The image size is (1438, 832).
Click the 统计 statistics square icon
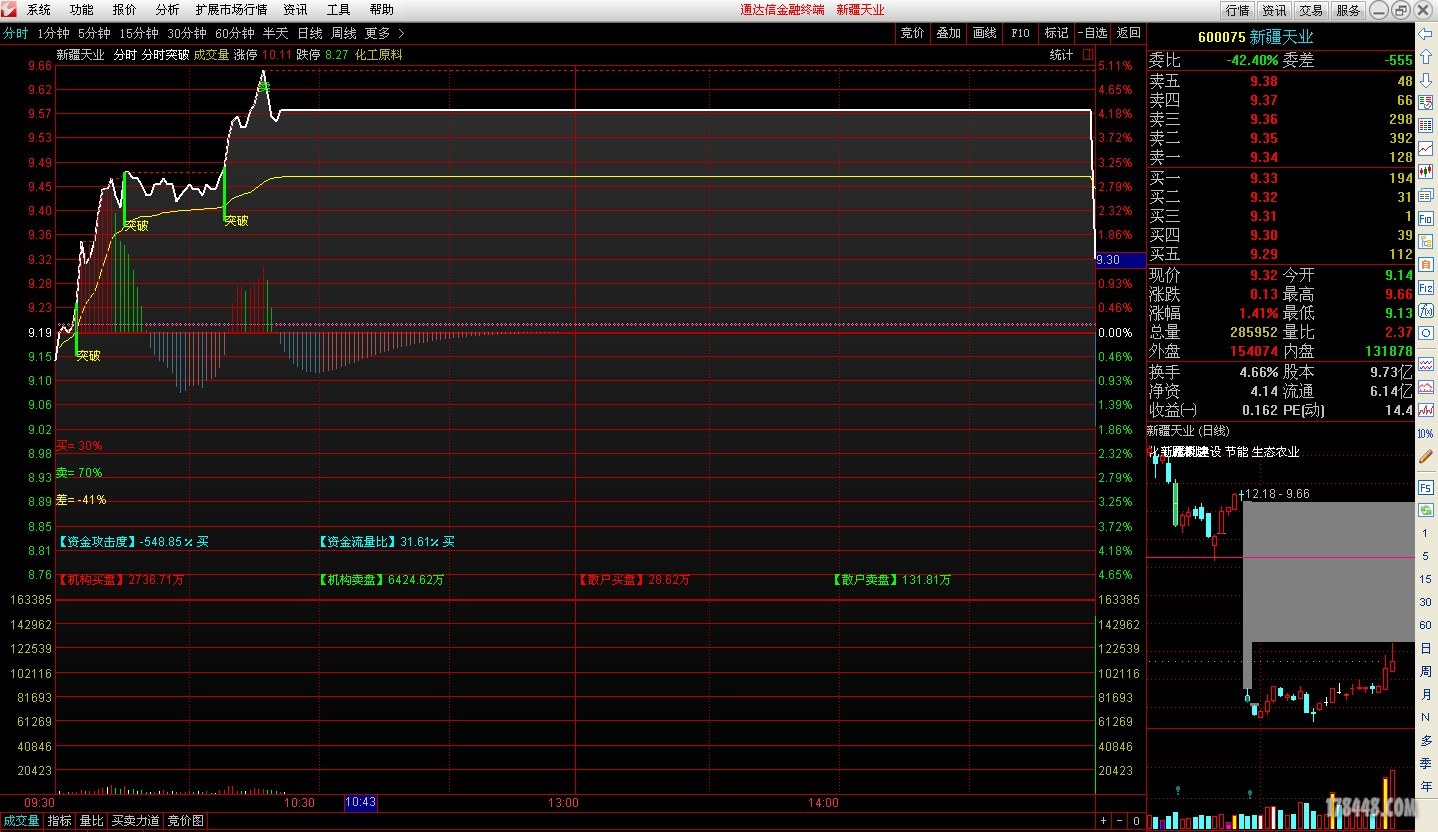(1088, 55)
